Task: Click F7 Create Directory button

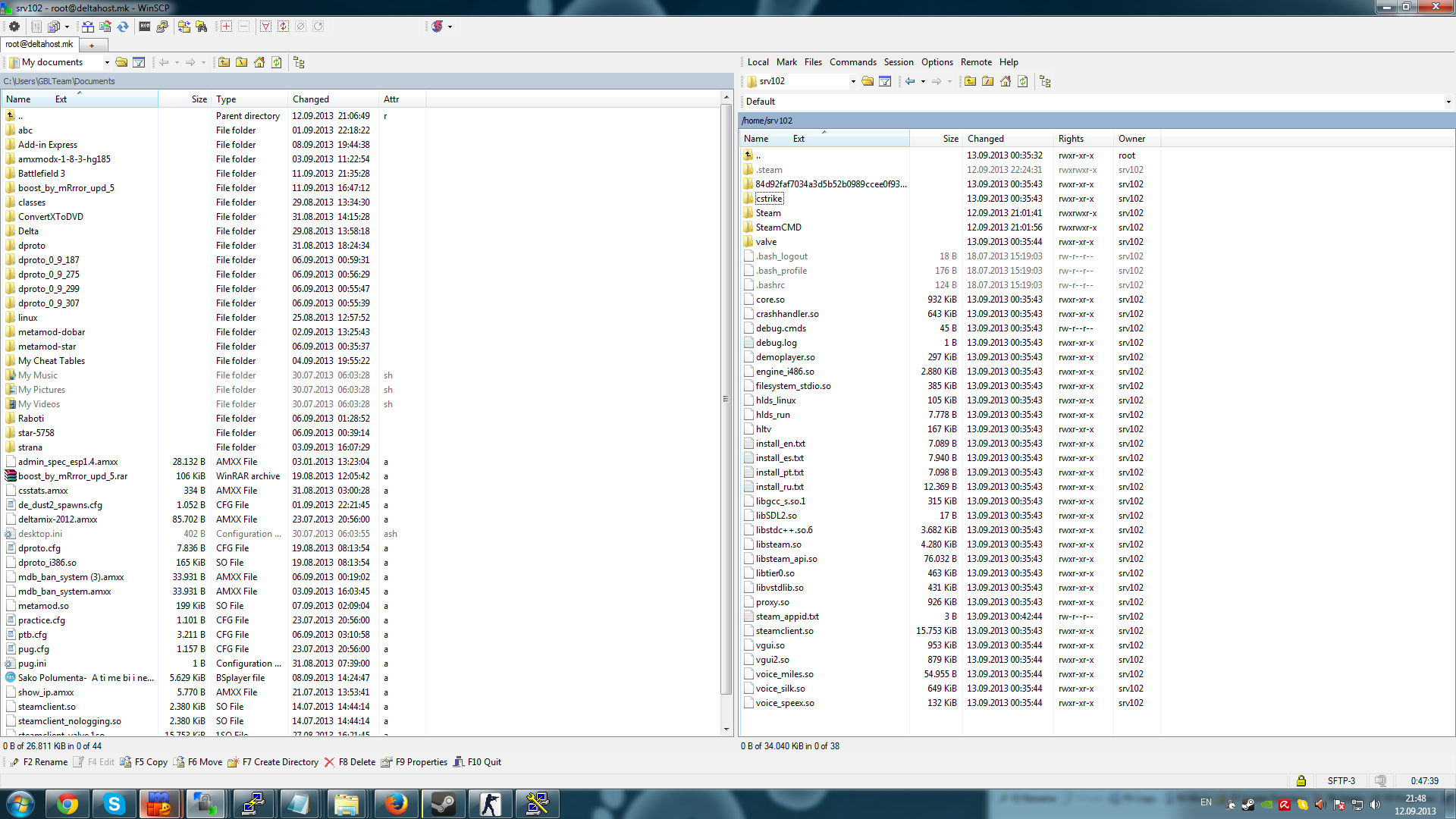Action: tap(273, 762)
